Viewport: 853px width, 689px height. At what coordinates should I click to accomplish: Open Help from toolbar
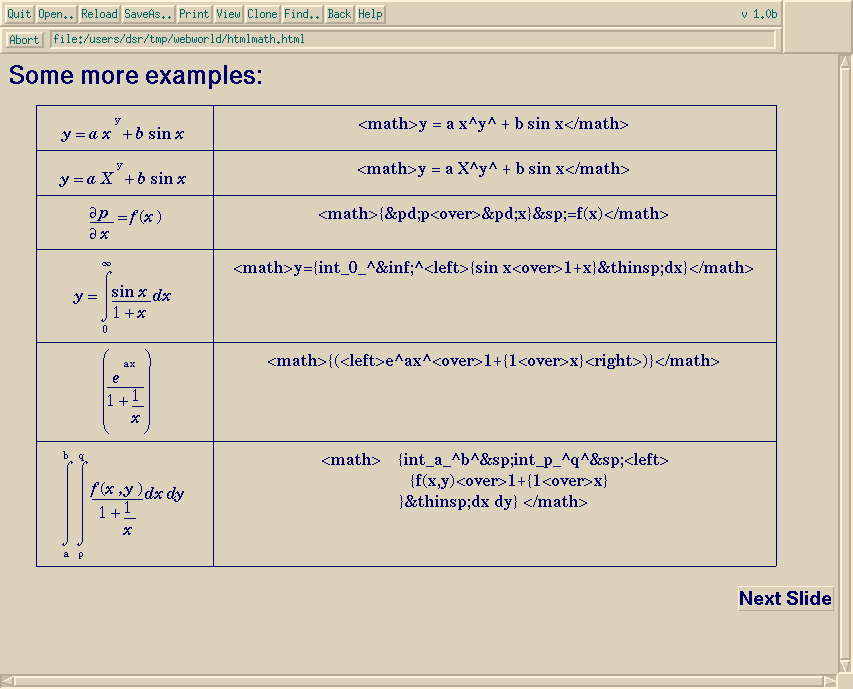tap(370, 14)
